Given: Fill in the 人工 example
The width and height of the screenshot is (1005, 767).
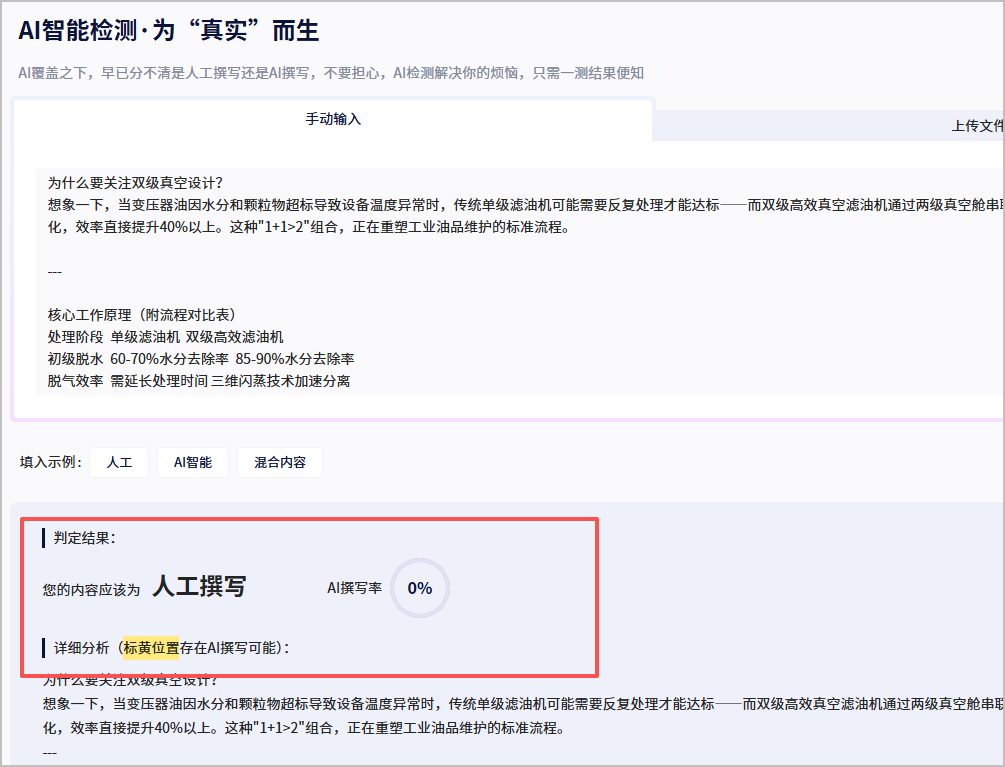Looking at the screenshot, I should click(x=119, y=463).
